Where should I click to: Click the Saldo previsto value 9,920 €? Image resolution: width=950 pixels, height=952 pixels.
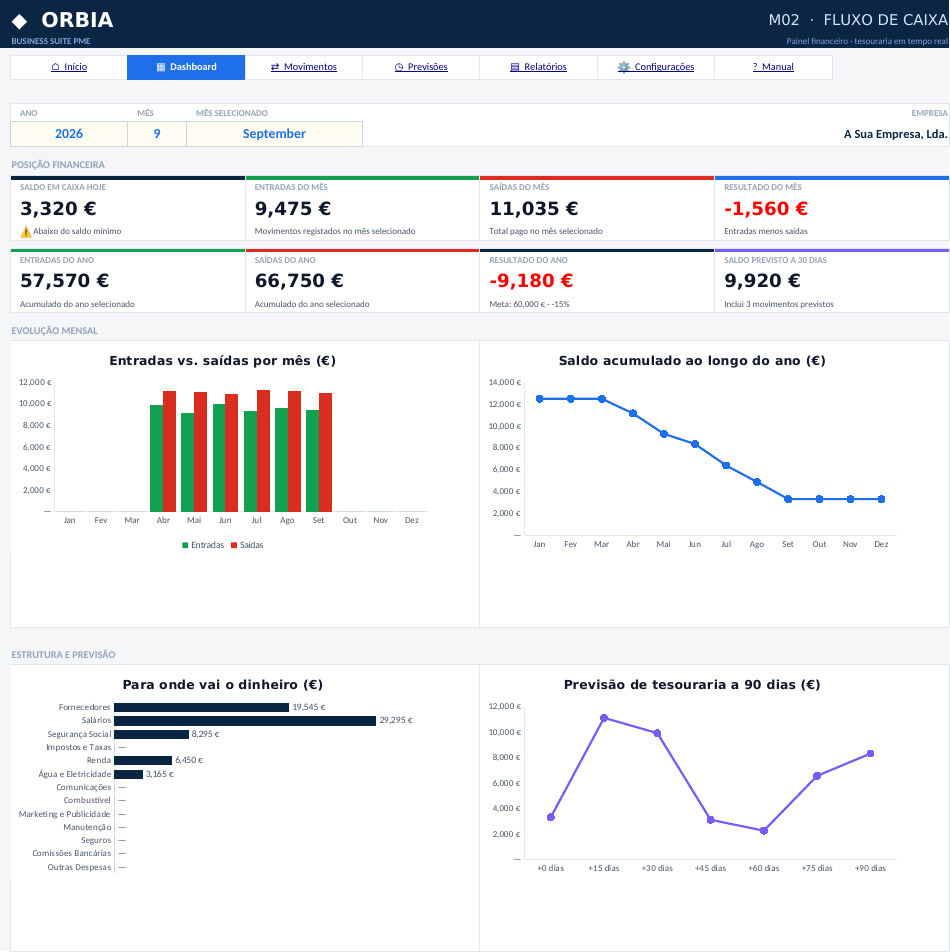click(x=762, y=281)
